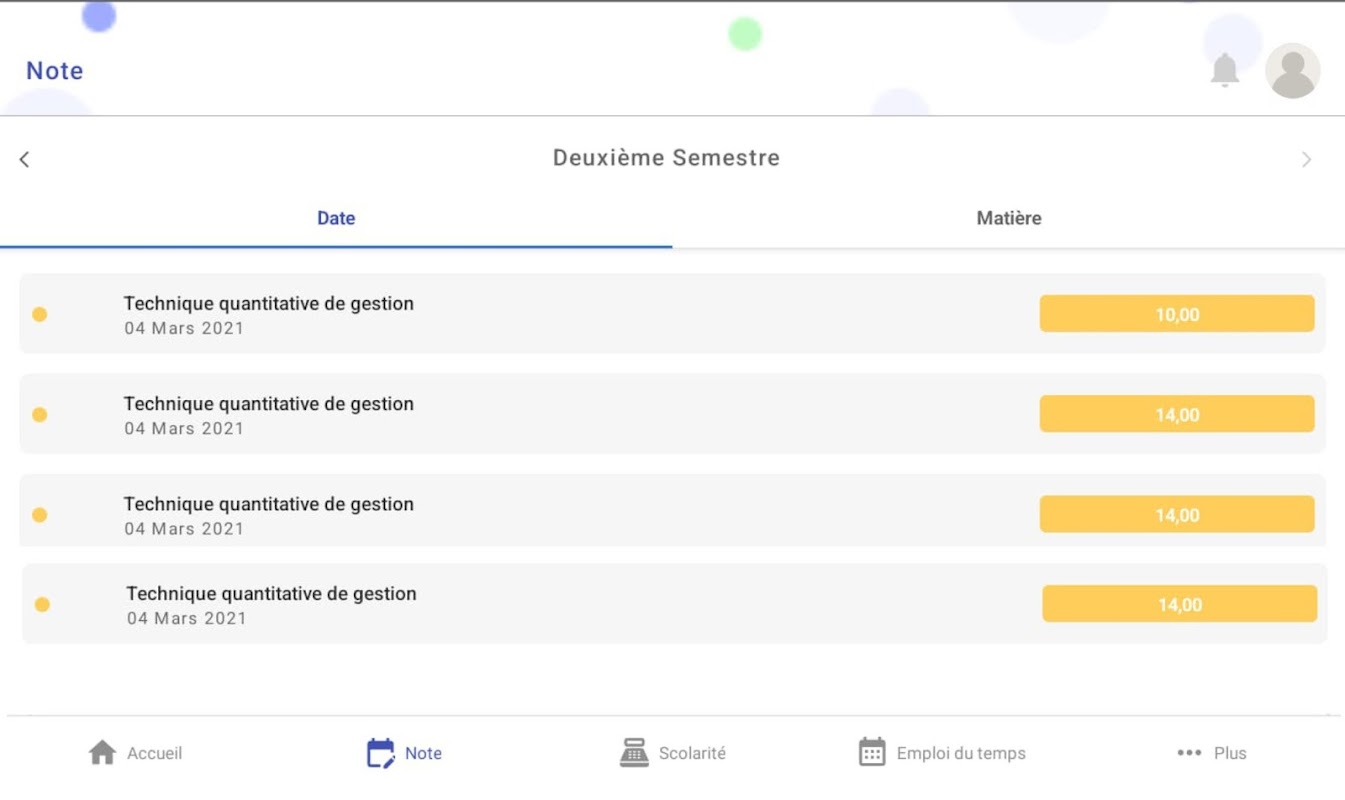Select the yellow dot of the last entry

tap(42, 604)
